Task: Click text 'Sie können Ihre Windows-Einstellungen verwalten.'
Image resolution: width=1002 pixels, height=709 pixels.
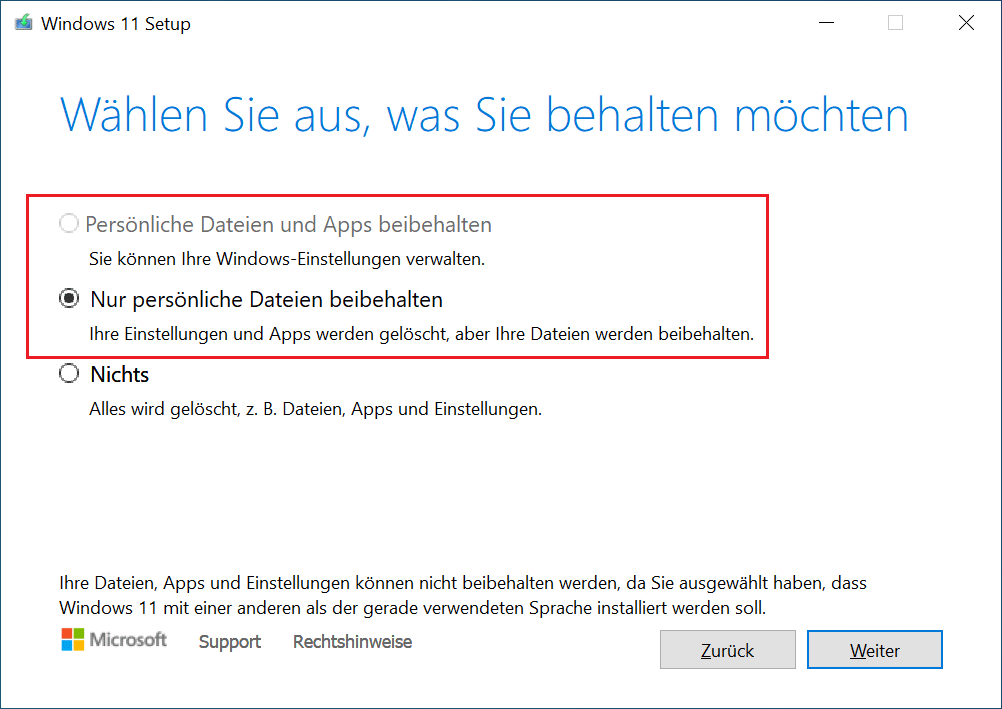Action: pos(286,259)
